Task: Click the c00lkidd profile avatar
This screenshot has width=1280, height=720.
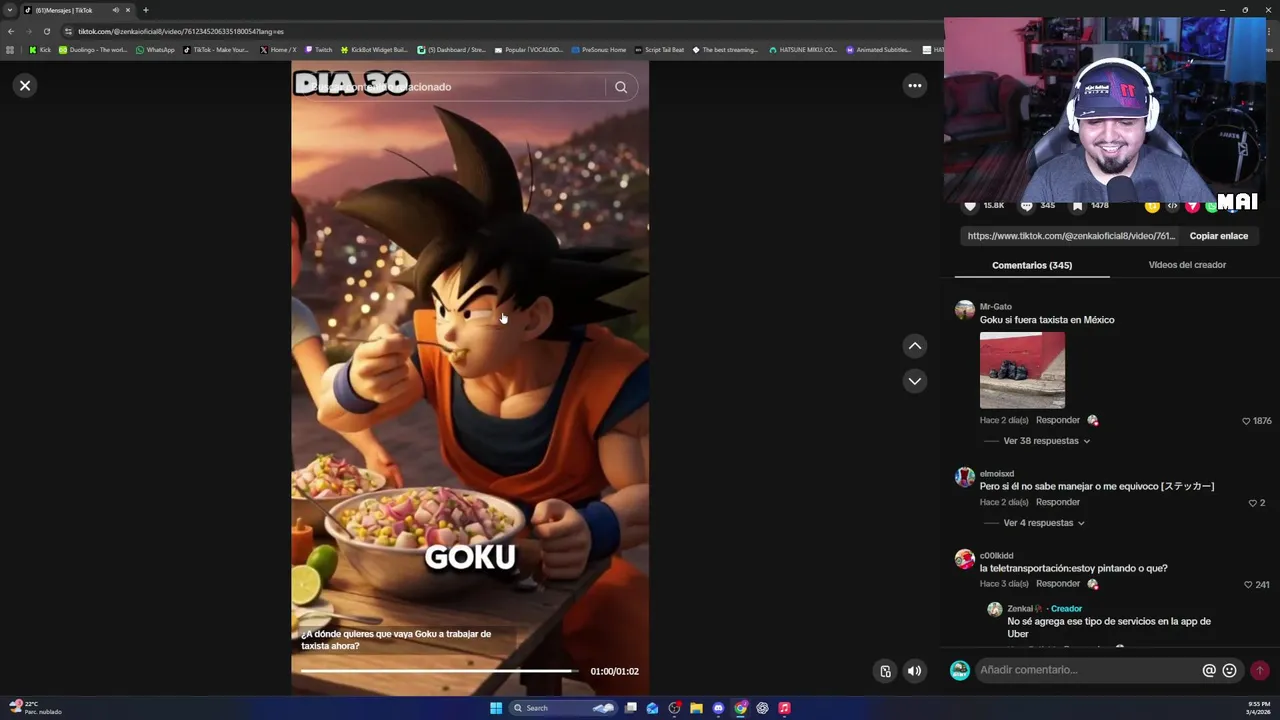Action: click(x=964, y=559)
